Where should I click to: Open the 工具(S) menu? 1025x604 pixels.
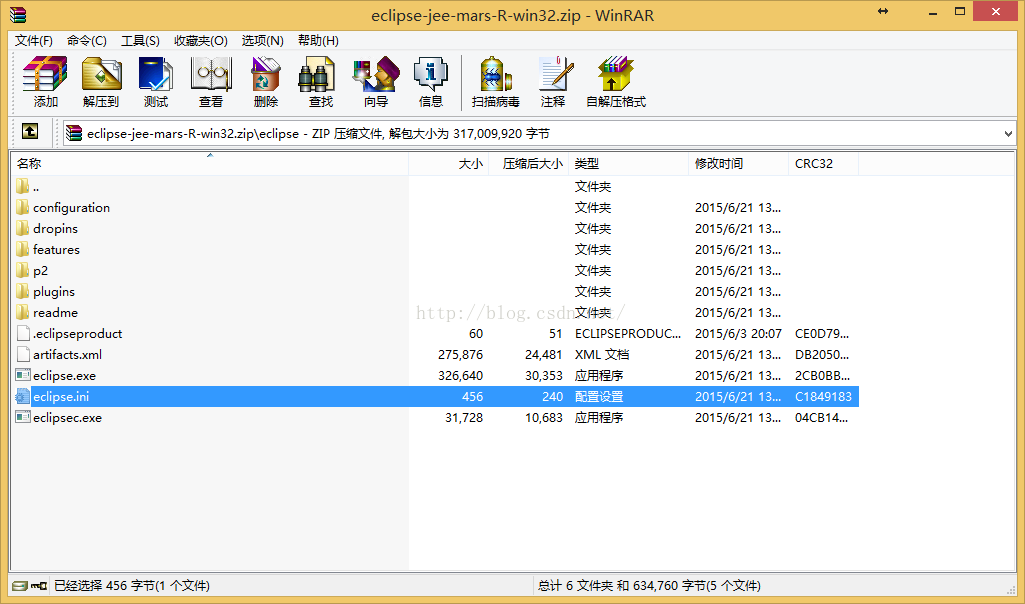point(140,41)
